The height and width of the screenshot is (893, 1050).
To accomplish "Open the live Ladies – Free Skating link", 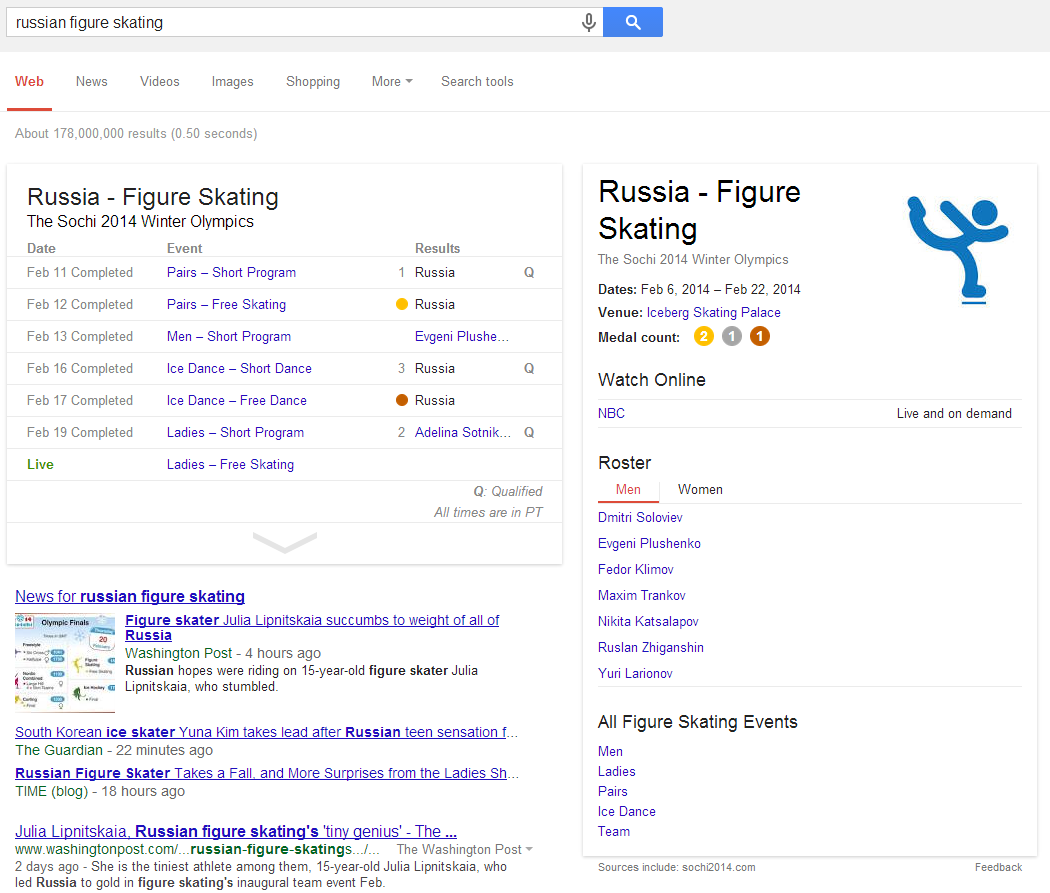I will (x=230, y=465).
